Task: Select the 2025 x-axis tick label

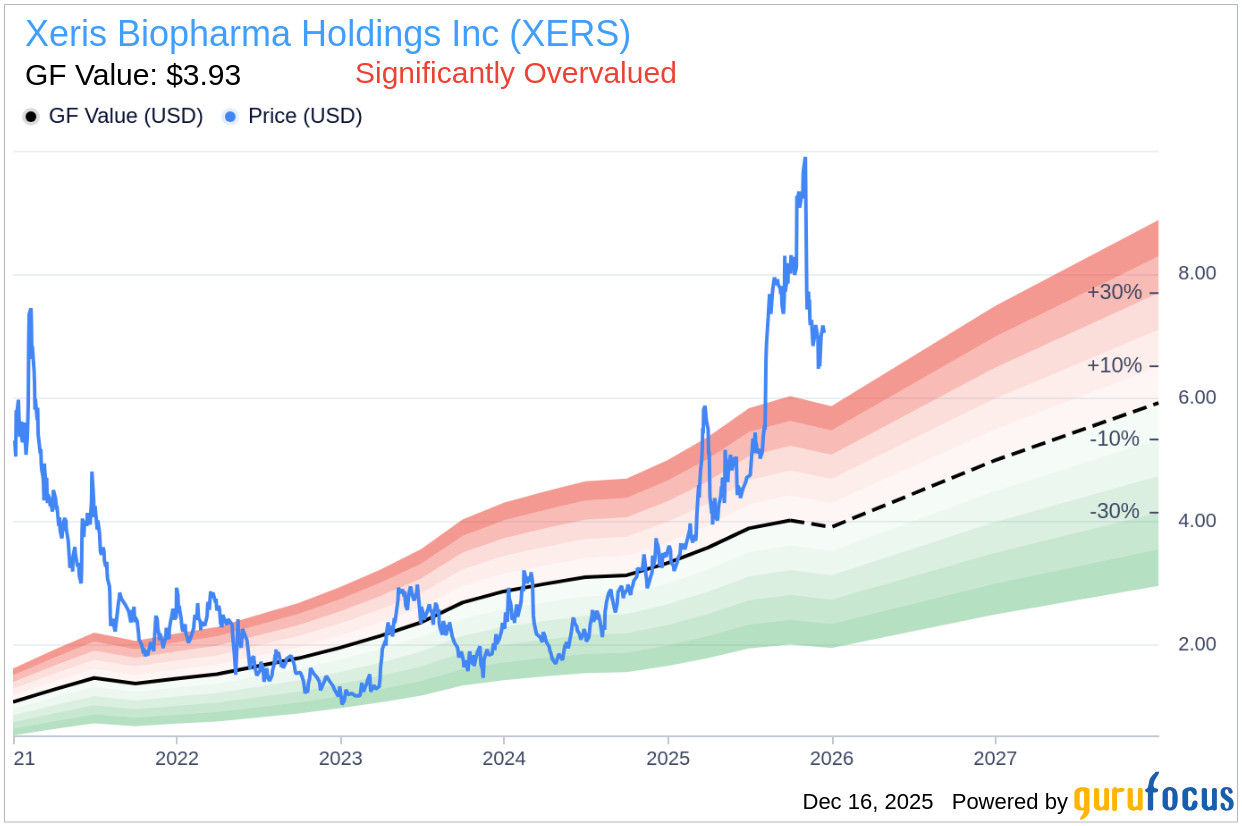Action: click(x=668, y=759)
